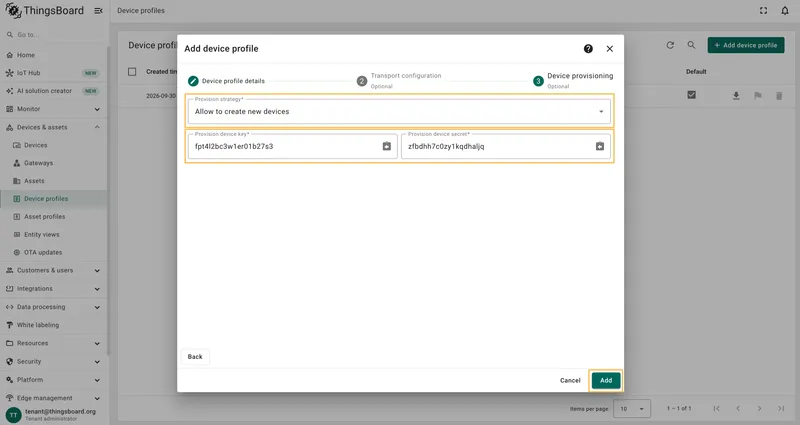The image size is (800, 425).
Task: Collapse Devices & assets section
Action: (54, 127)
